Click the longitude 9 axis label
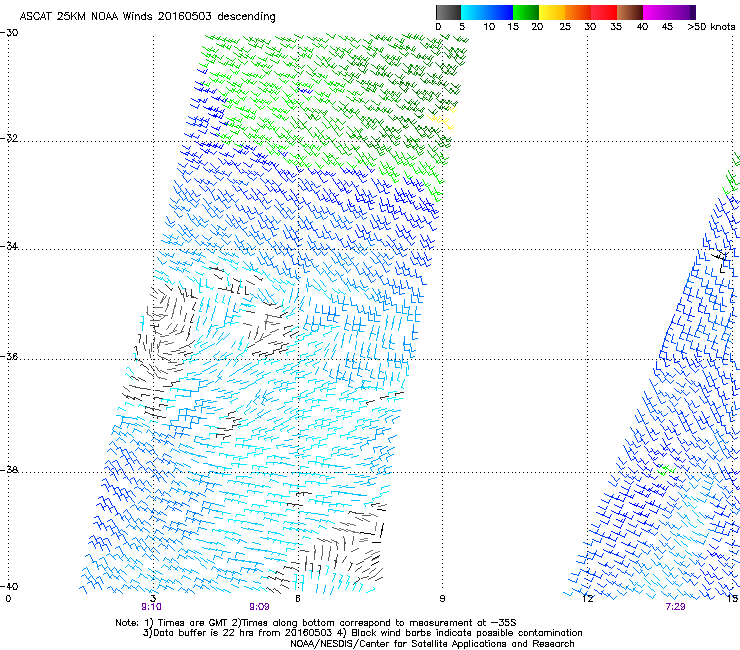 click(442, 599)
